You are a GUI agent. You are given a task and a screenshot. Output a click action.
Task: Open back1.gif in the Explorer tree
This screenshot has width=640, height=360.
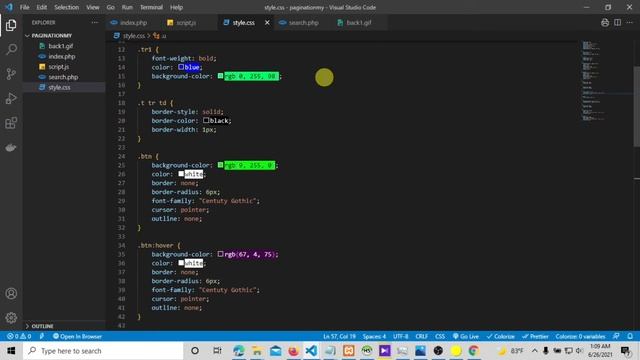click(61, 46)
